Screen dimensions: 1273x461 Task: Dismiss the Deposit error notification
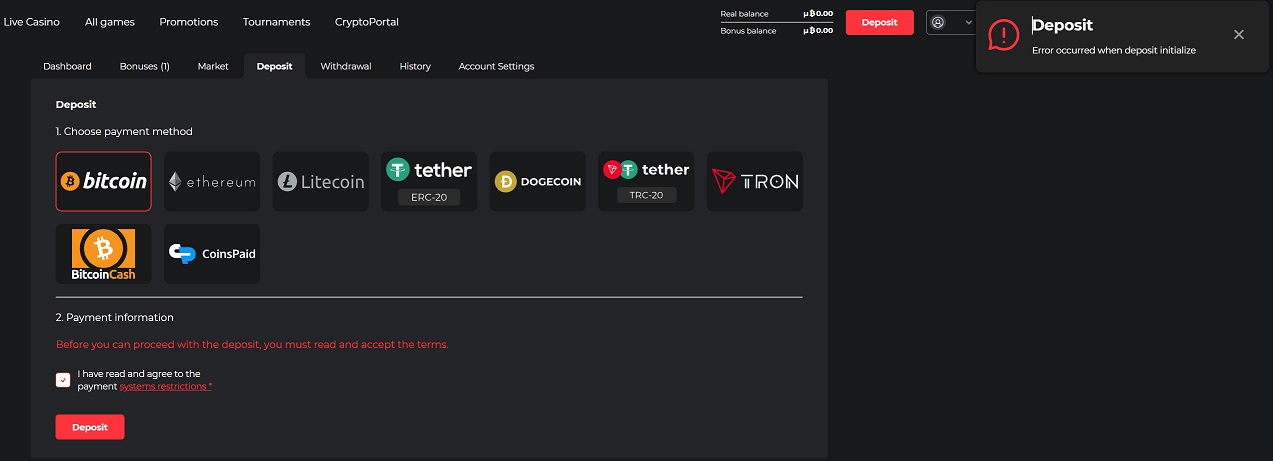point(1239,35)
